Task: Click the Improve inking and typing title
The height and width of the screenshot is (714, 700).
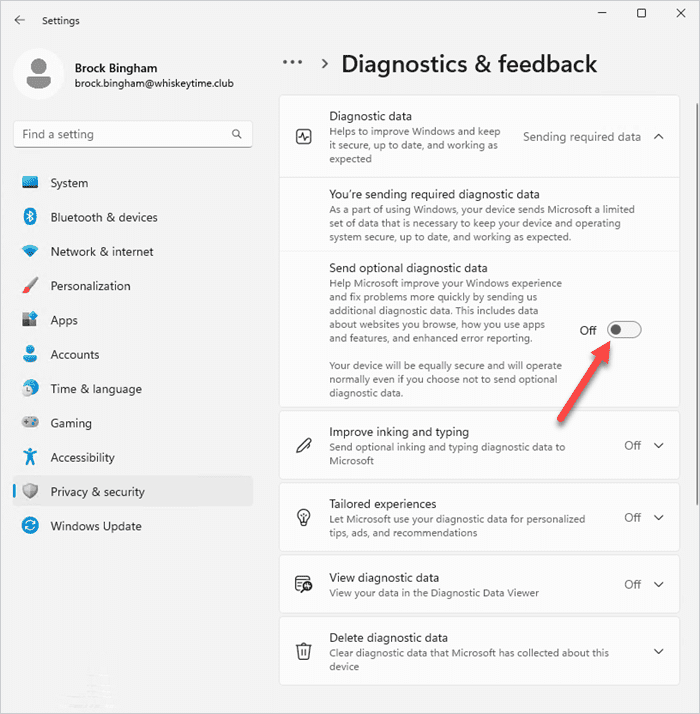Action: (399, 432)
